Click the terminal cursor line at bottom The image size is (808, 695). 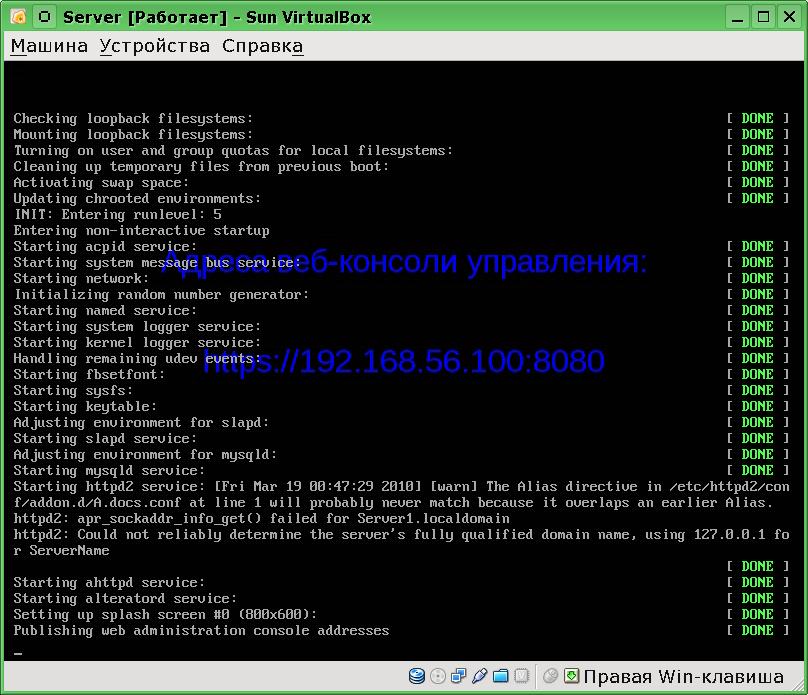tap(18, 652)
